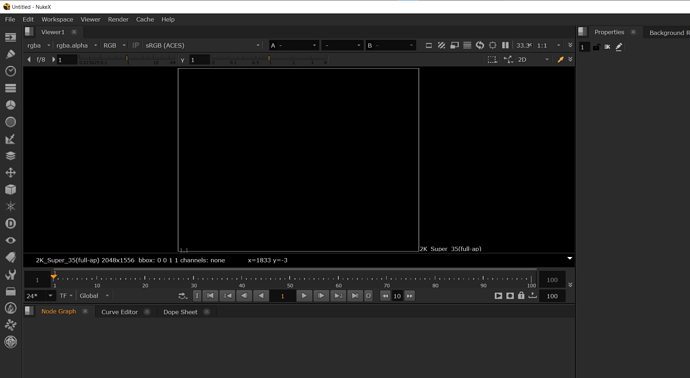Open the Render menu
Viewport: 690px width, 378px height.
point(118,19)
